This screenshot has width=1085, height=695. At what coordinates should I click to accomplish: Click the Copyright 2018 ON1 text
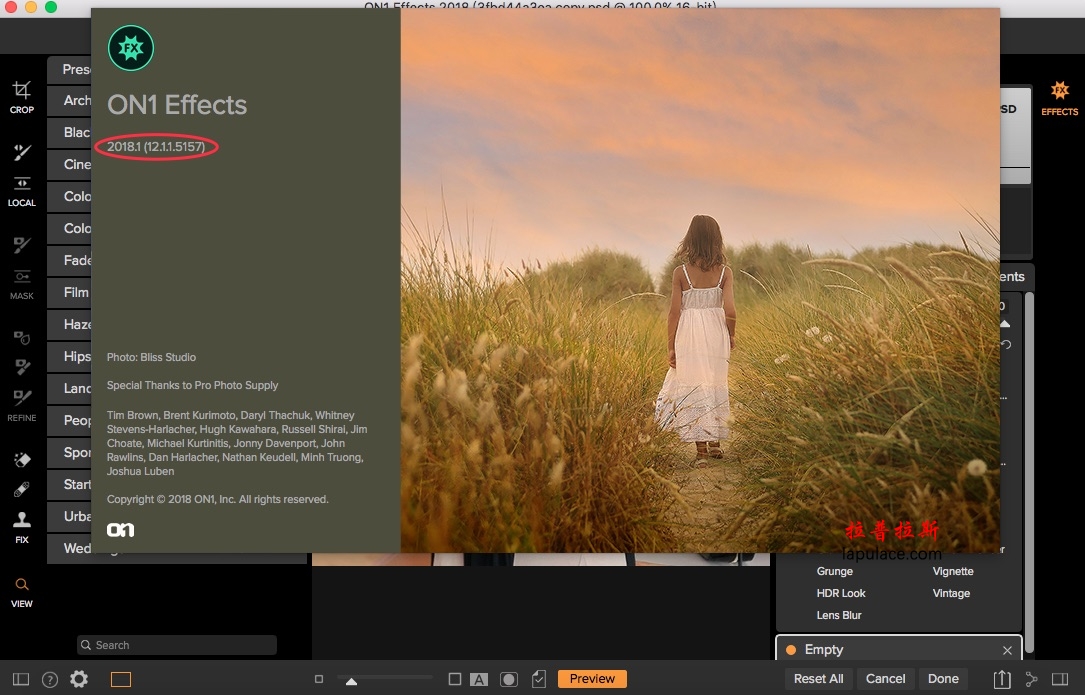tap(217, 499)
